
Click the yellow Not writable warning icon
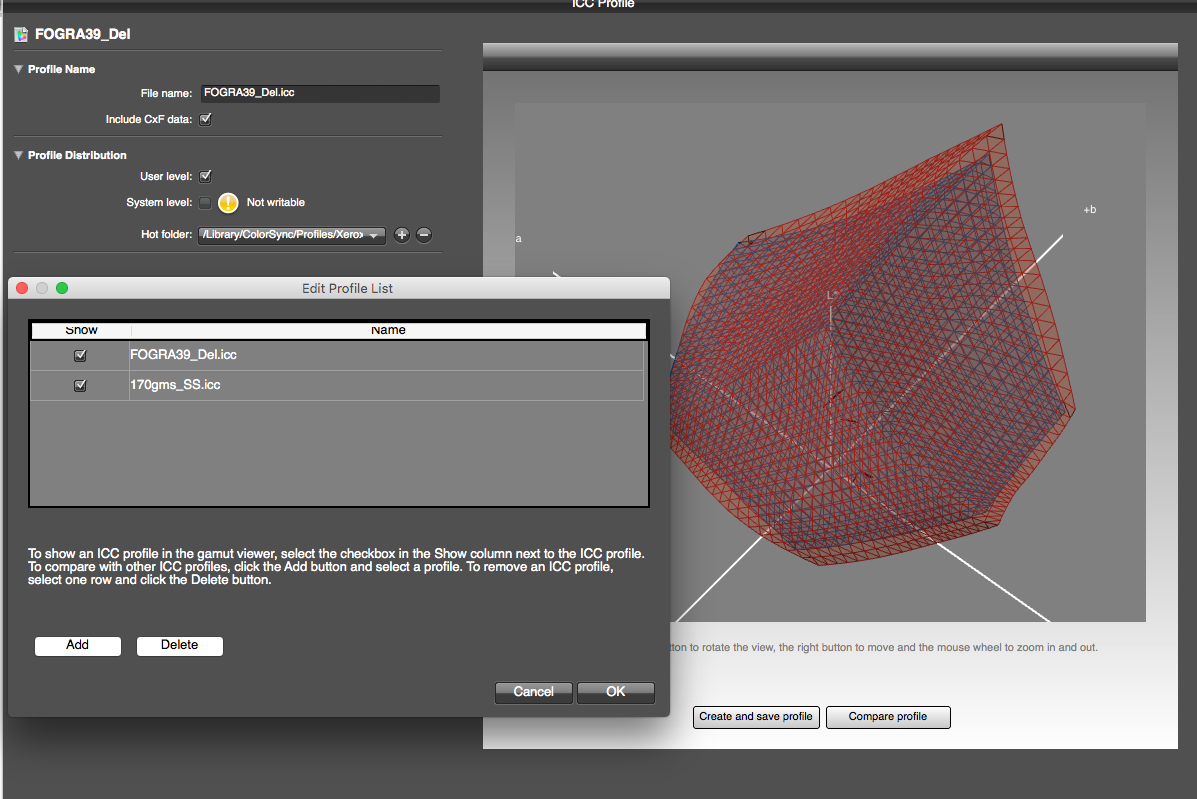pyautogui.click(x=228, y=203)
